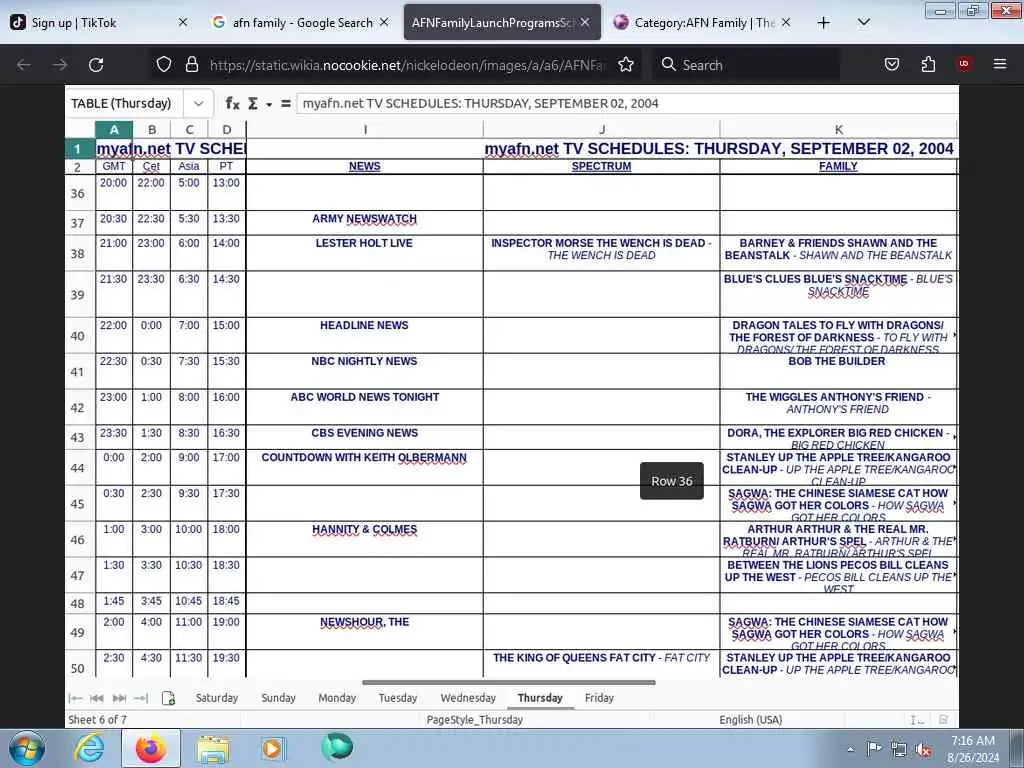
Task: Open the tracking protection shield icon
Action: (x=164, y=64)
